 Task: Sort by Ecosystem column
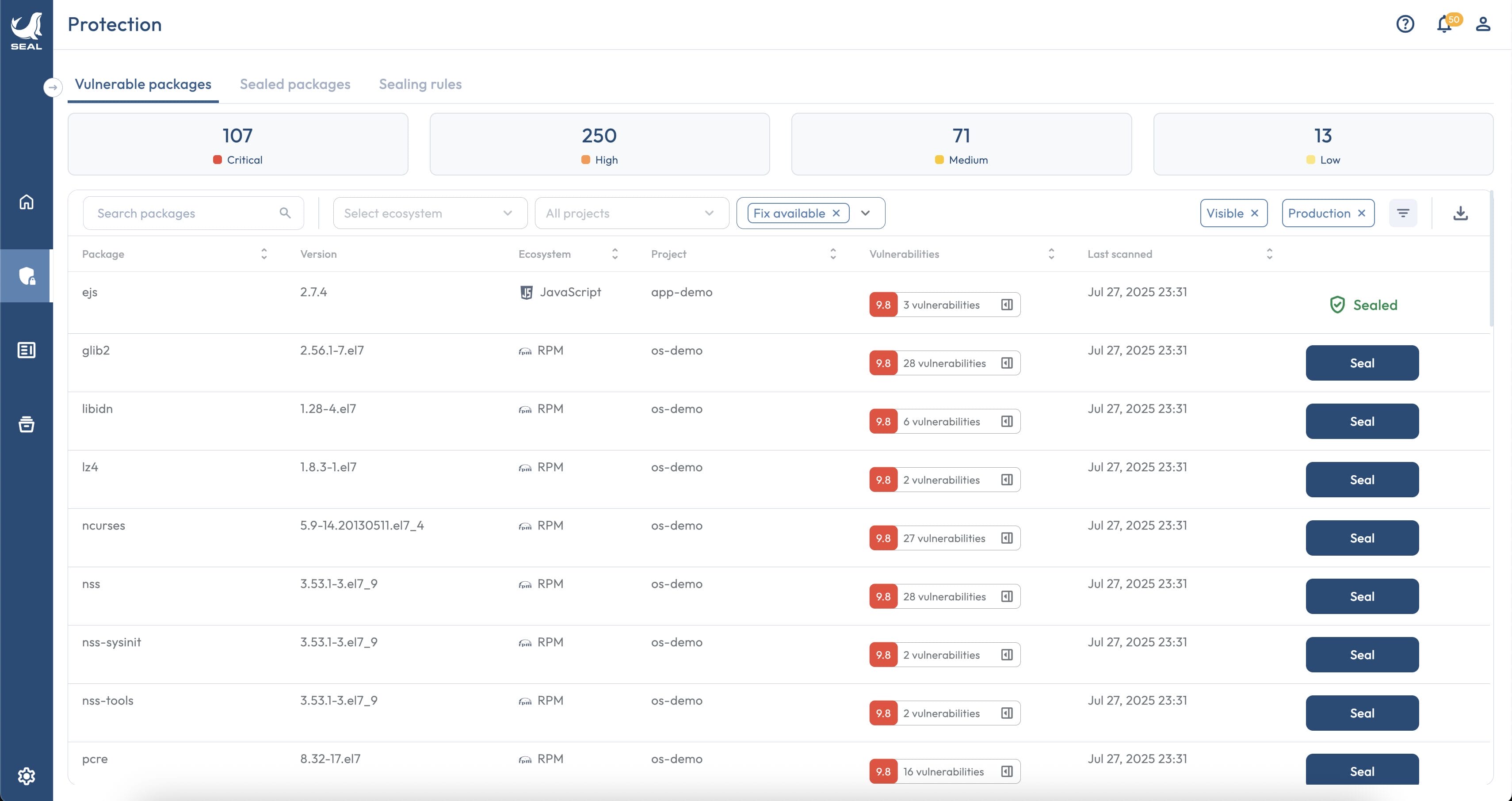[615, 253]
